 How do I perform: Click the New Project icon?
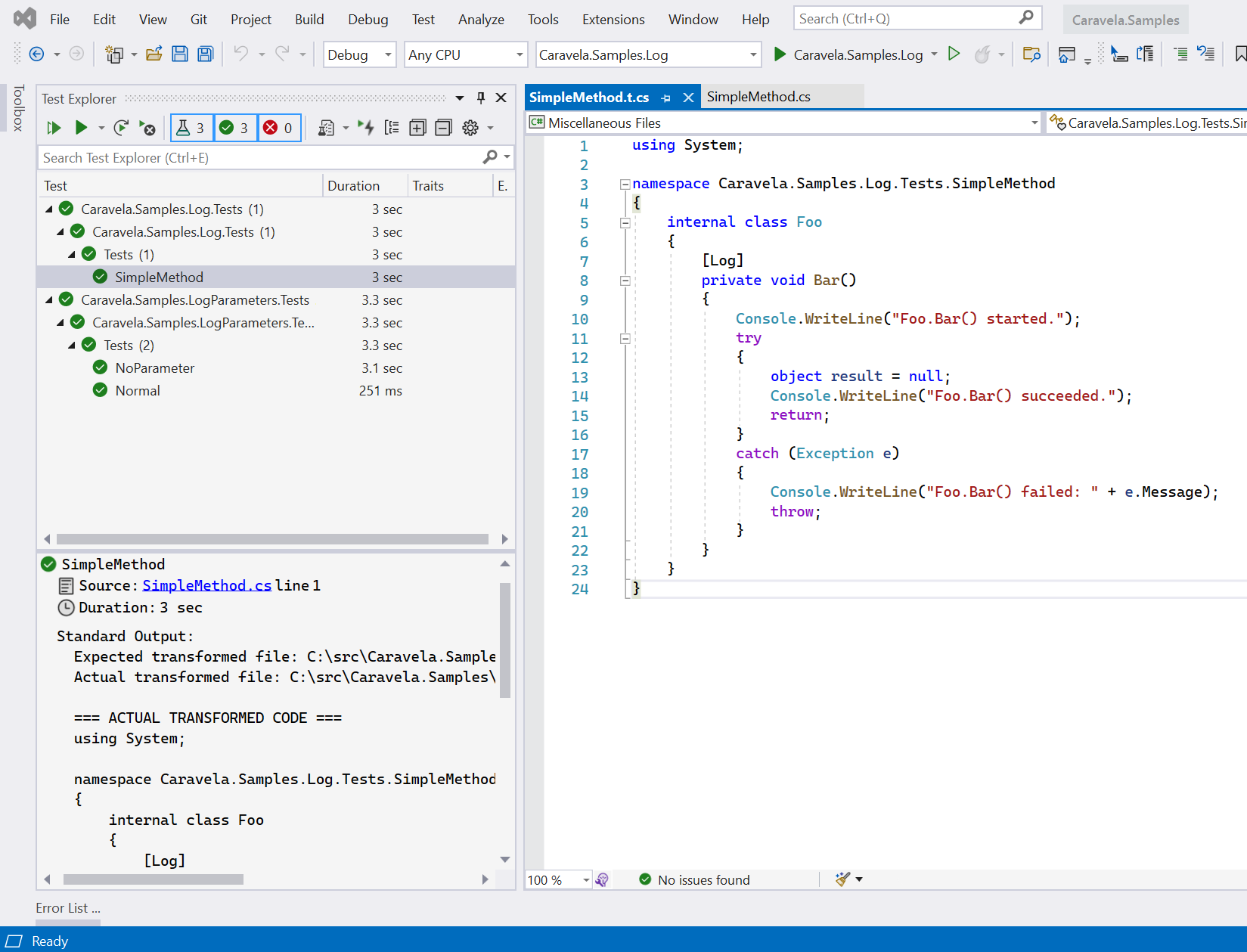pos(114,54)
